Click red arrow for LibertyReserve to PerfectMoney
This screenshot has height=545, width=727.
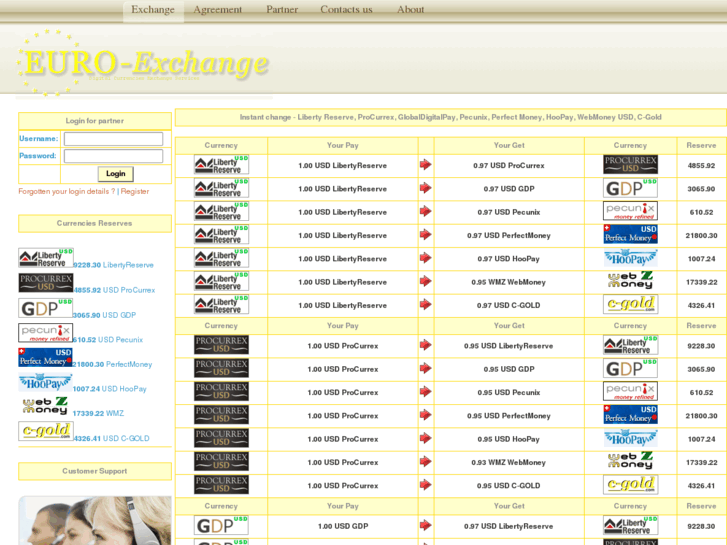click(426, 234)
